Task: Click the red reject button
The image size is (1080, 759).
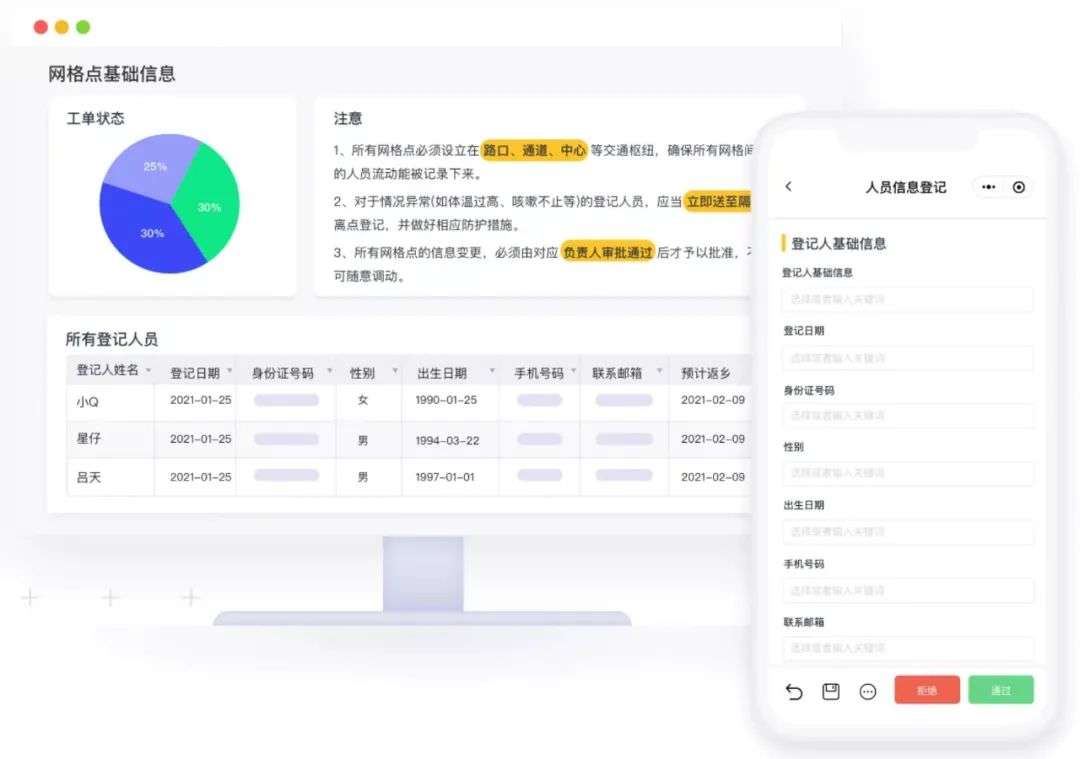Action: pos(927,690)
